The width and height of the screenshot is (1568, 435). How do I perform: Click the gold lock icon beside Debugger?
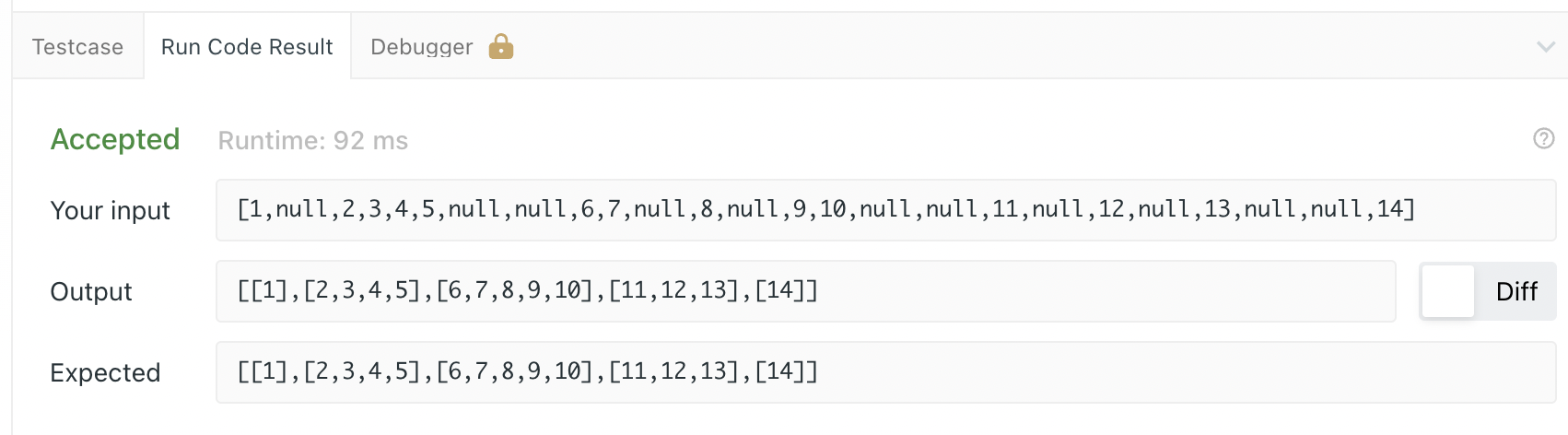coord(500,46)
